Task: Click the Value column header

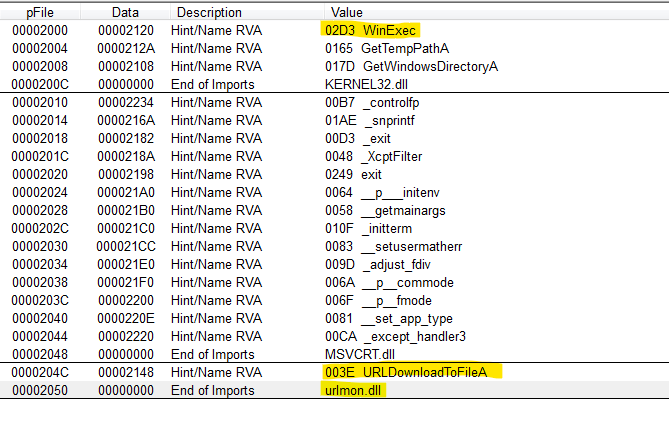Action: (x=348, y=12)
